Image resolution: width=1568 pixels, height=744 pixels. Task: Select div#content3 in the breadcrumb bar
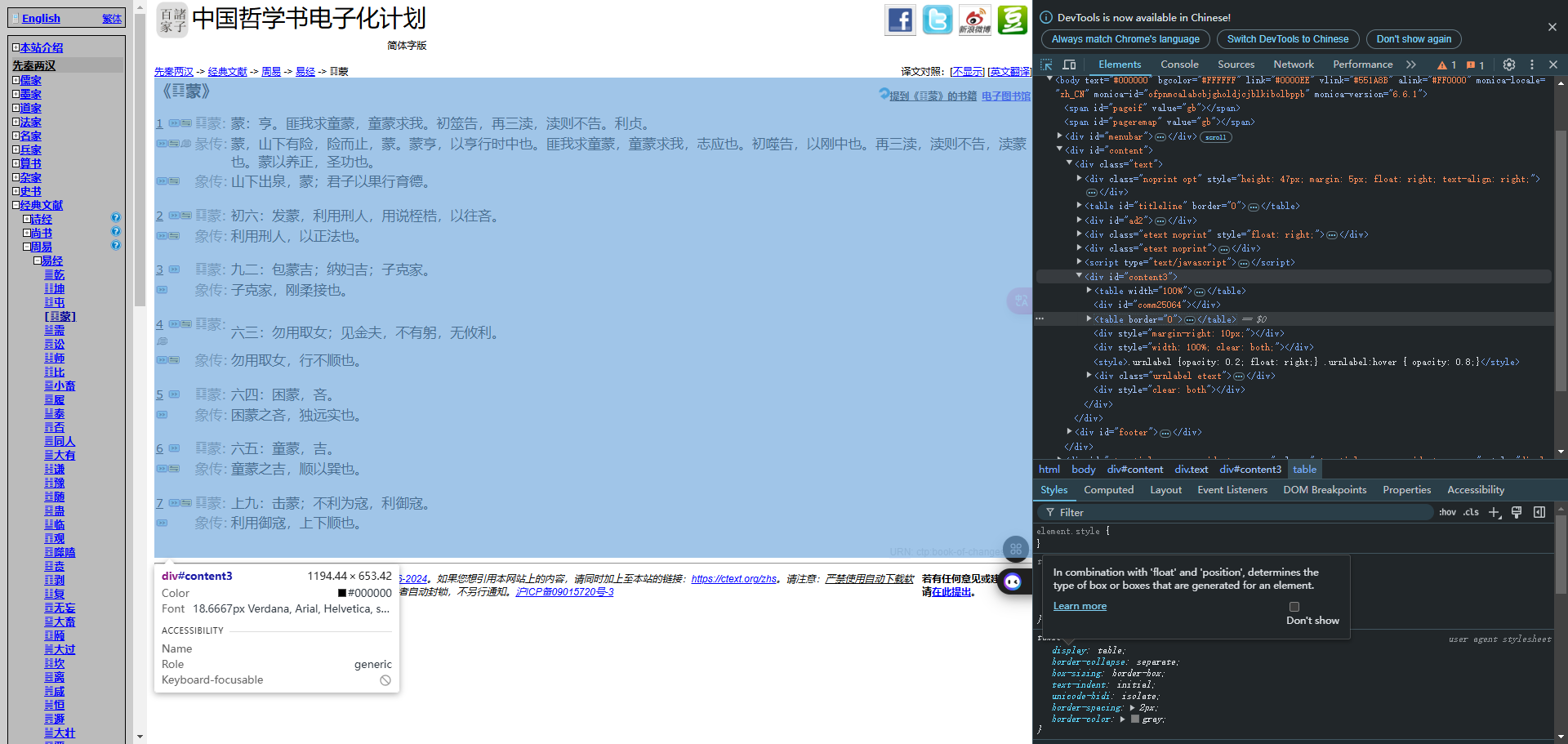click(x=1250, y=470)
